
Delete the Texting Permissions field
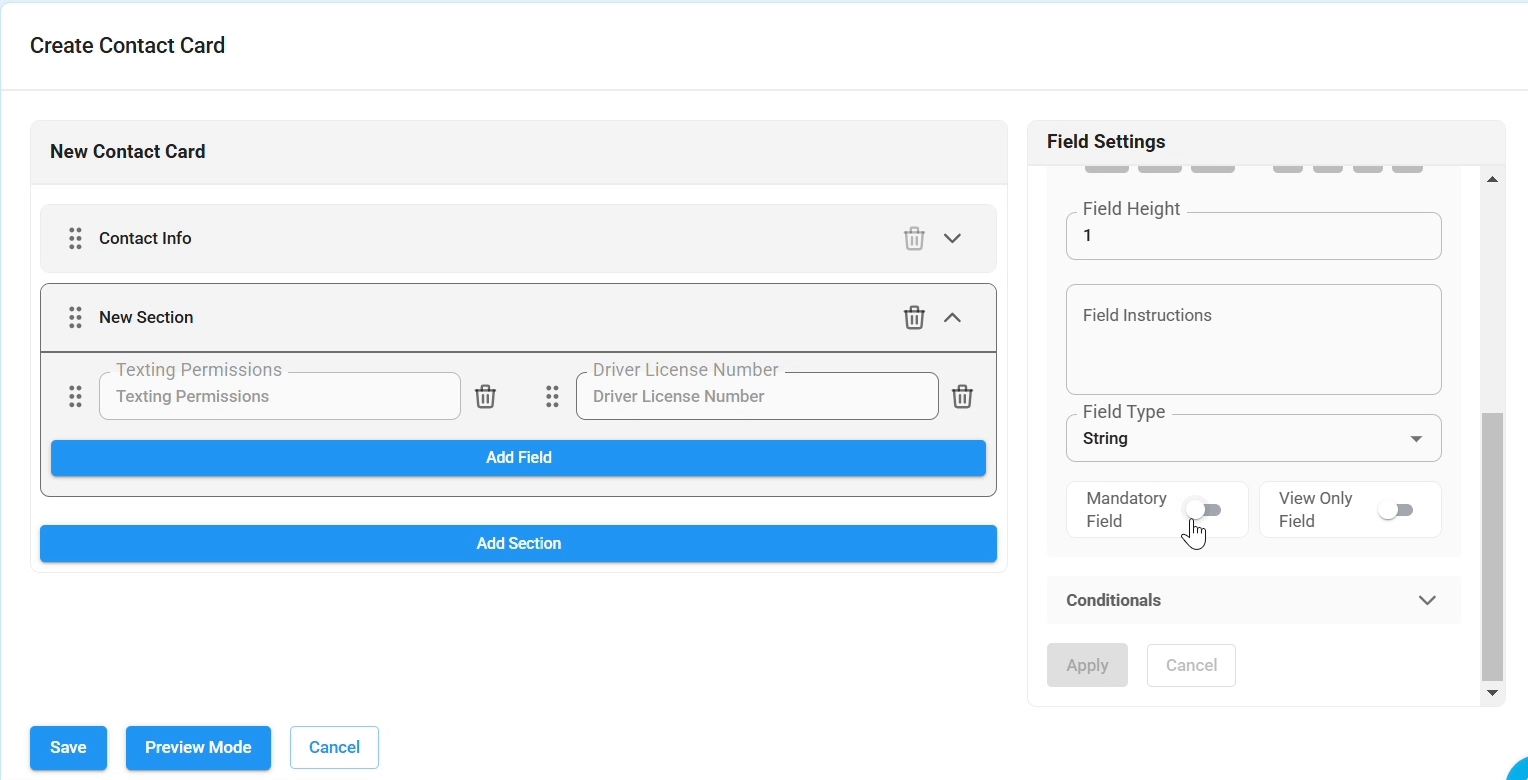[x=485, y=396]
